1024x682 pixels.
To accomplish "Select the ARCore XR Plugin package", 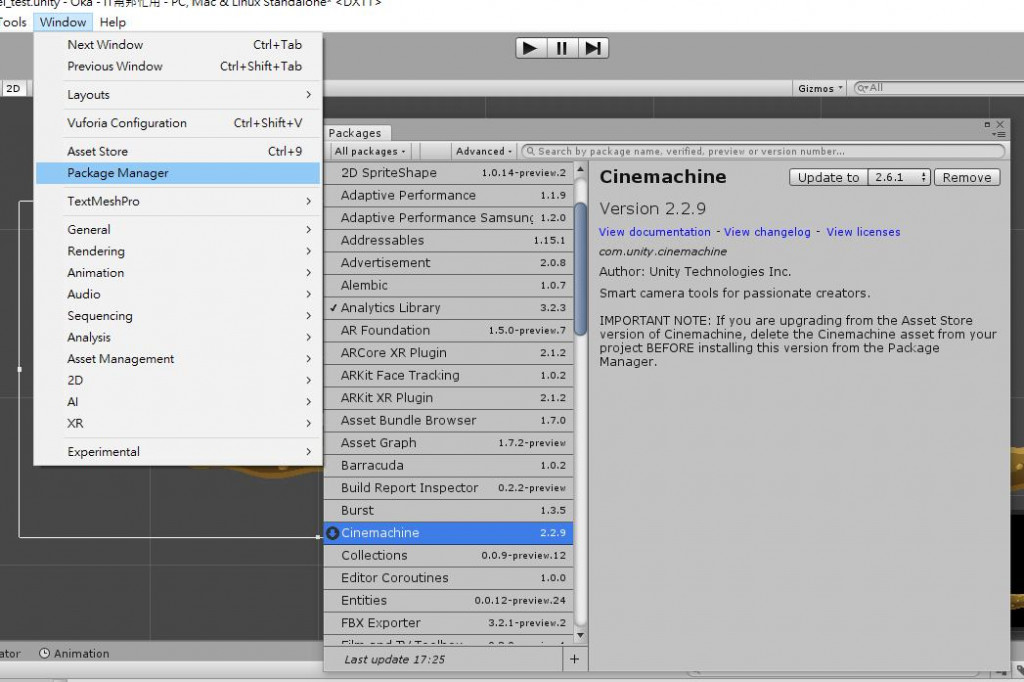I will (449, 353).
